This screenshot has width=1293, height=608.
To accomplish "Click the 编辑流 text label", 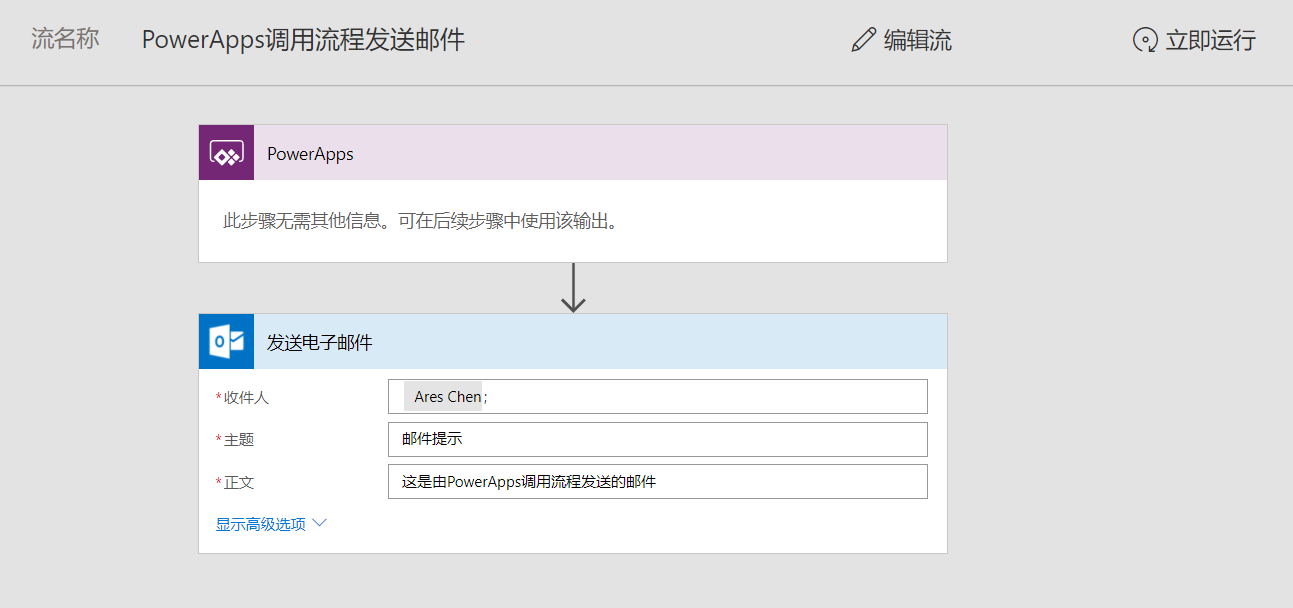I will pyautogui.click(x=917, y=40).
